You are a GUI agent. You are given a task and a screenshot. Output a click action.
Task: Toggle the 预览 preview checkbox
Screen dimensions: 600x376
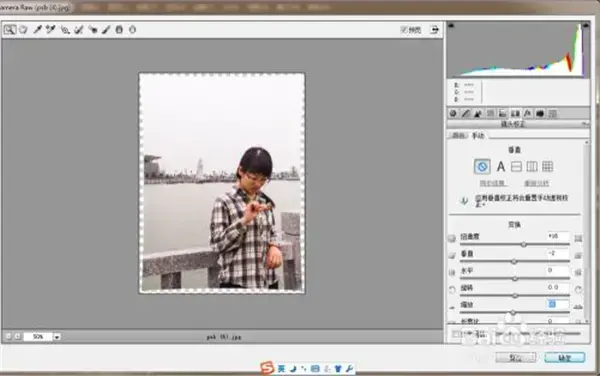pos(404,29)
